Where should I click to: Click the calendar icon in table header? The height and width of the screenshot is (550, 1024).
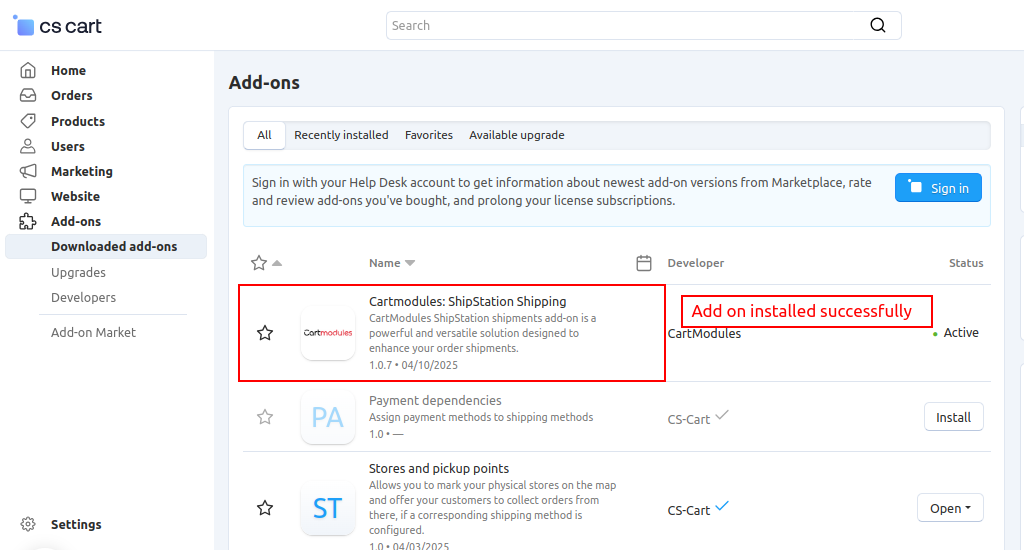[x=644, y=263]
